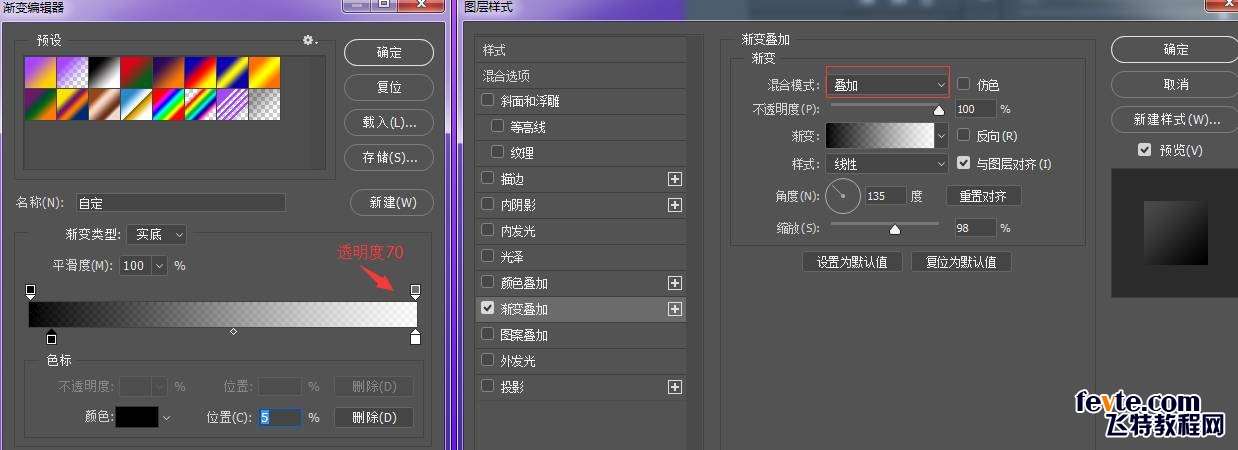The height and width of the screenshot is (450, 1238).
Task: Enable the 斜面和浮雕 checkbox
Action: [488, 100]
